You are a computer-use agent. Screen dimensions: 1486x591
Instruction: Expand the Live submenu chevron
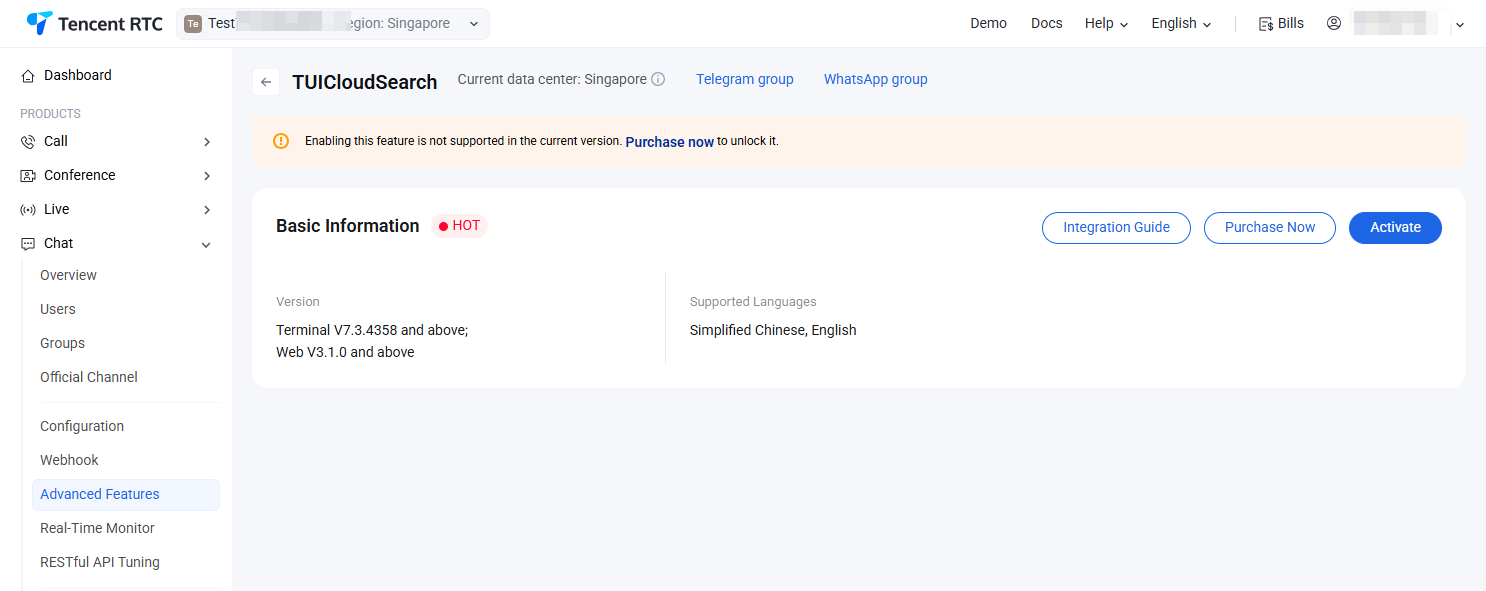click(x=207, y=210)
